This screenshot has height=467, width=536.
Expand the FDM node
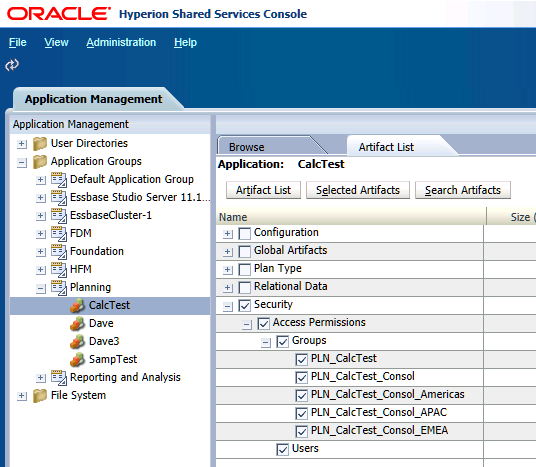coord(41,234)
